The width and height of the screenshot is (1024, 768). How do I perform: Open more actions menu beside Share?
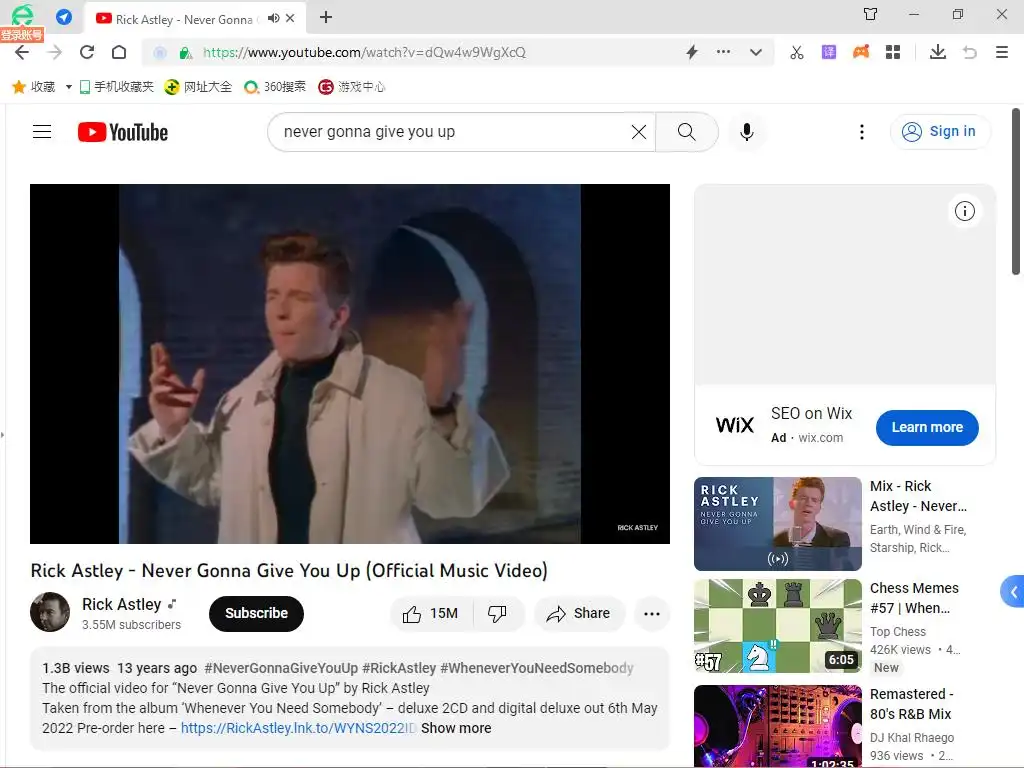click(652, 614)
